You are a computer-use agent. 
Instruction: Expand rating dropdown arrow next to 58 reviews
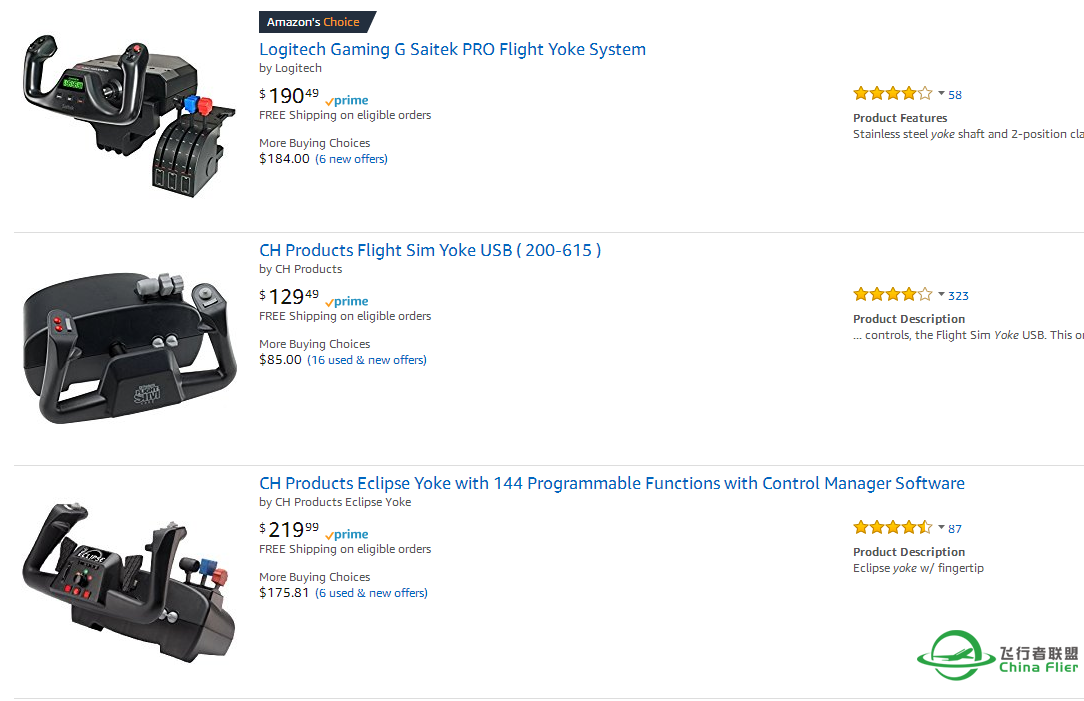click(x=941, y=93)
